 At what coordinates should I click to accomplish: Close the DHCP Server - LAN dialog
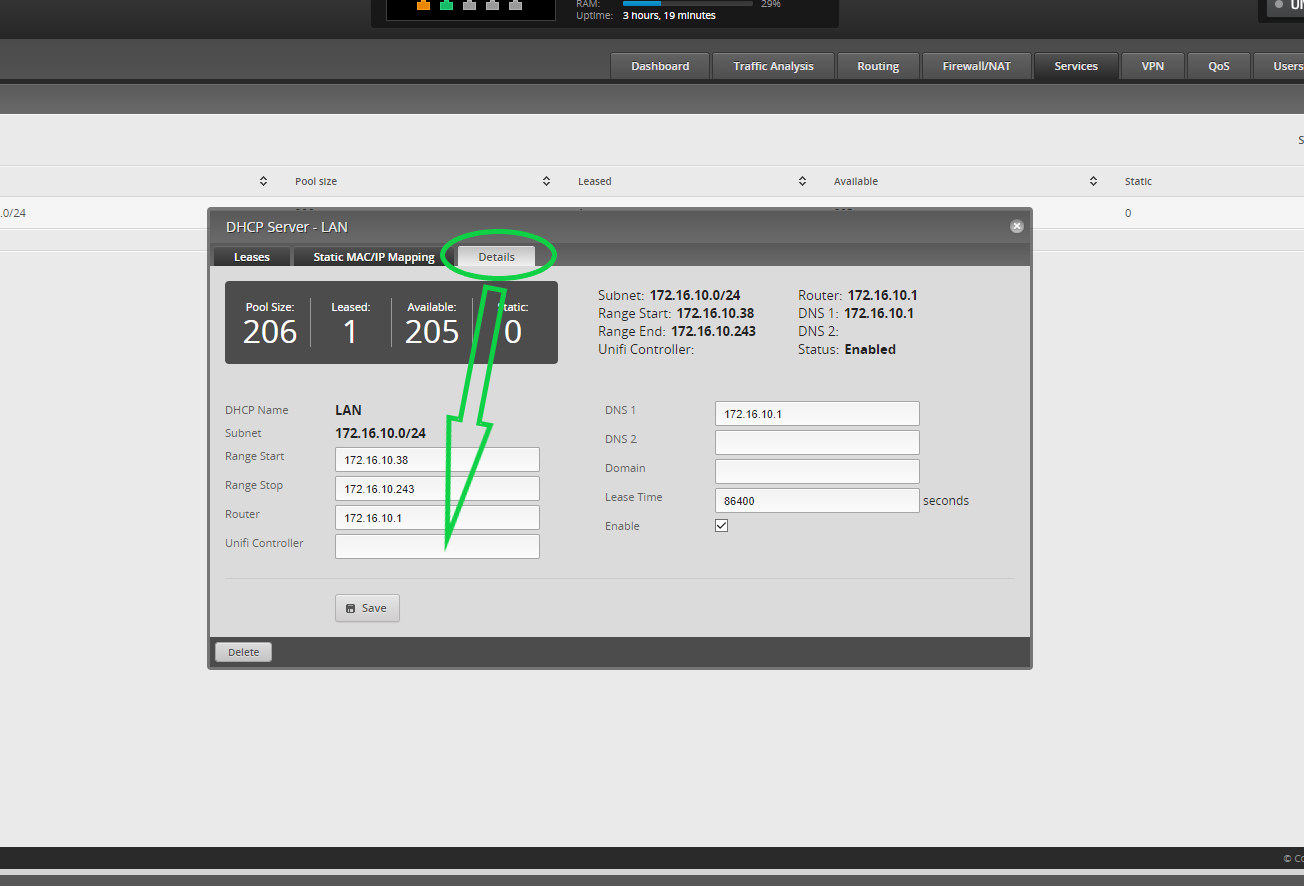coord(1017,227)
